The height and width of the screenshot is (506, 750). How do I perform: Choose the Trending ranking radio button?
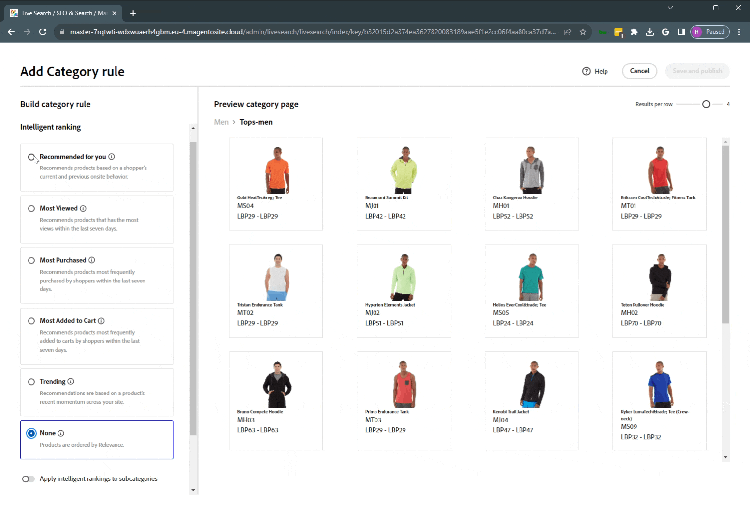[32, 382]
